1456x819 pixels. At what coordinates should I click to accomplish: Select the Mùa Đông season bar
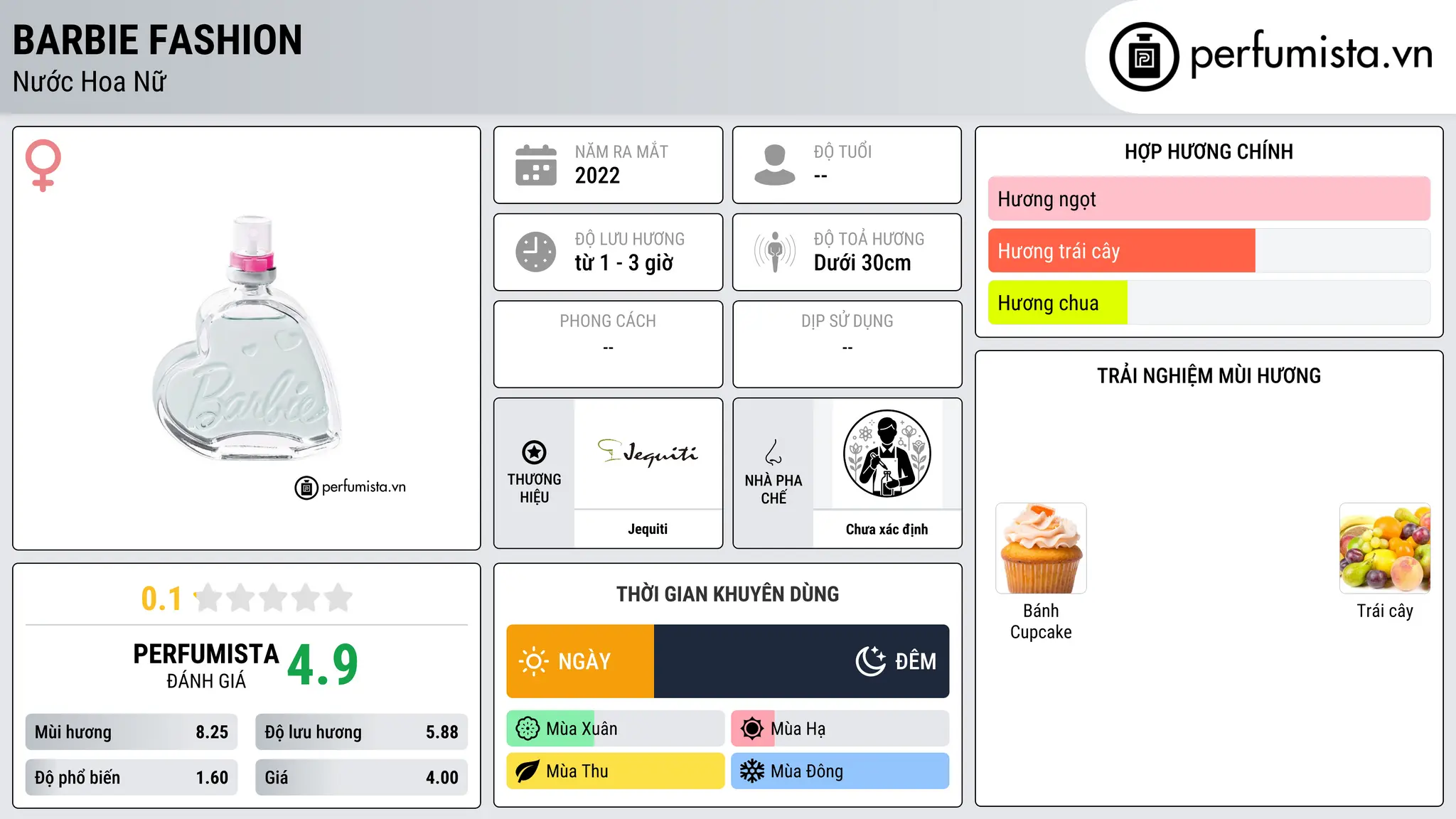coord(840,771)
